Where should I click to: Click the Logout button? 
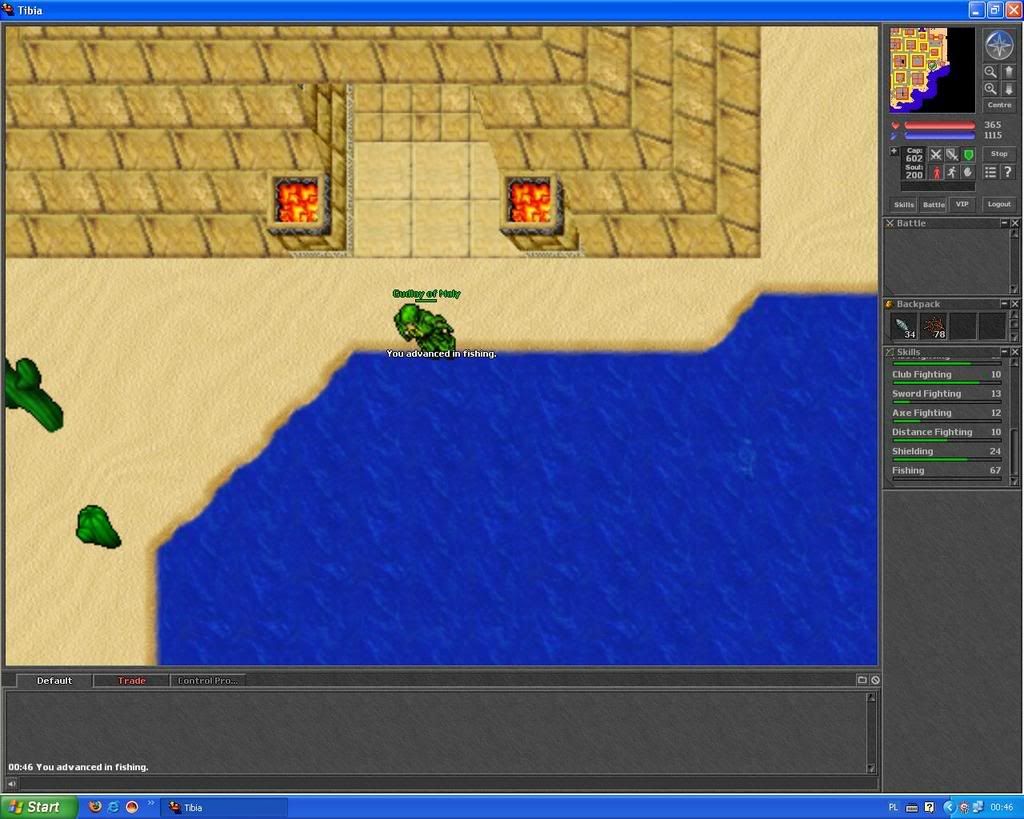999,204
